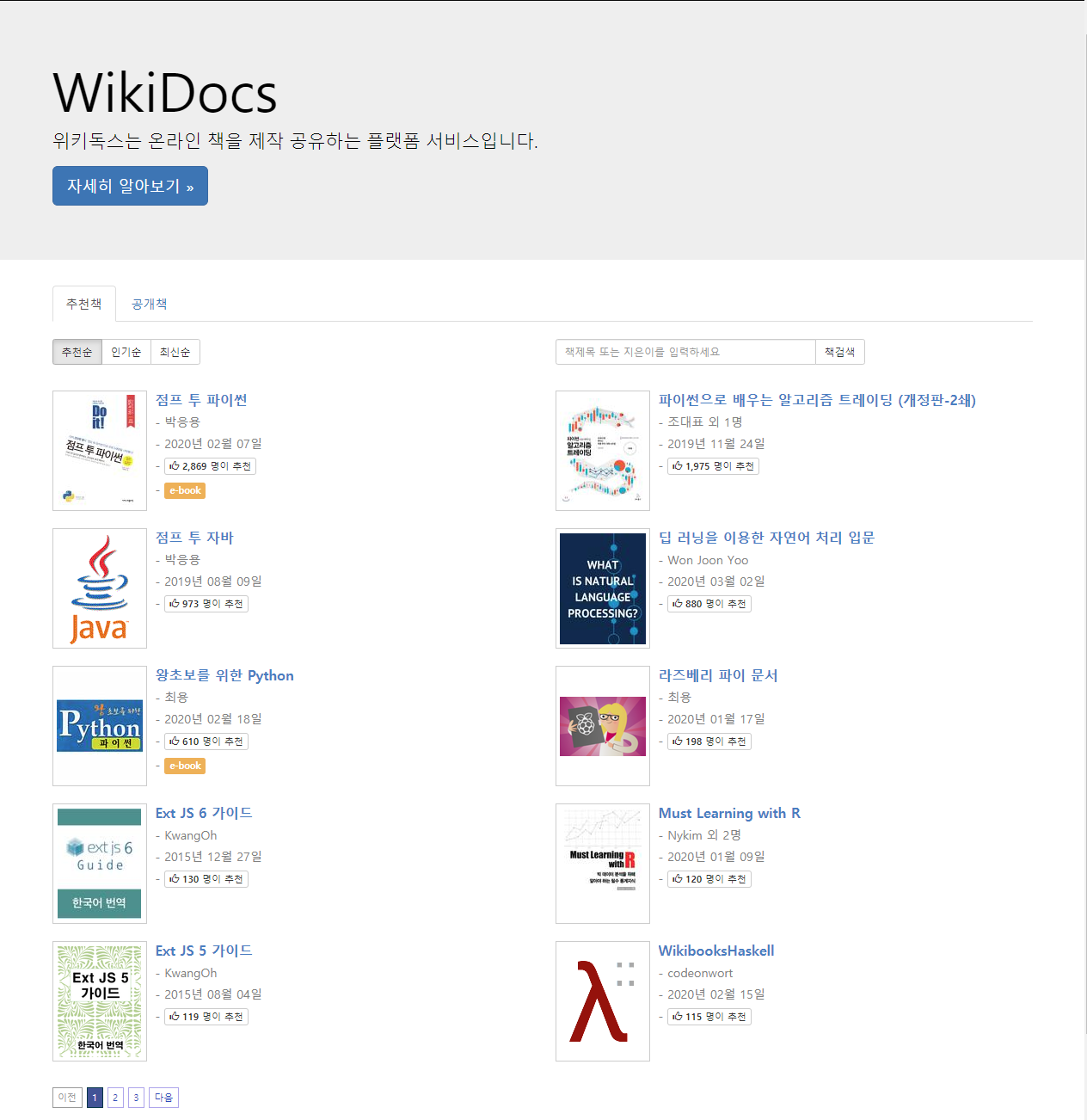
Task: Click 2,869 명이 추천 recommend button
Action: (211, 466)
